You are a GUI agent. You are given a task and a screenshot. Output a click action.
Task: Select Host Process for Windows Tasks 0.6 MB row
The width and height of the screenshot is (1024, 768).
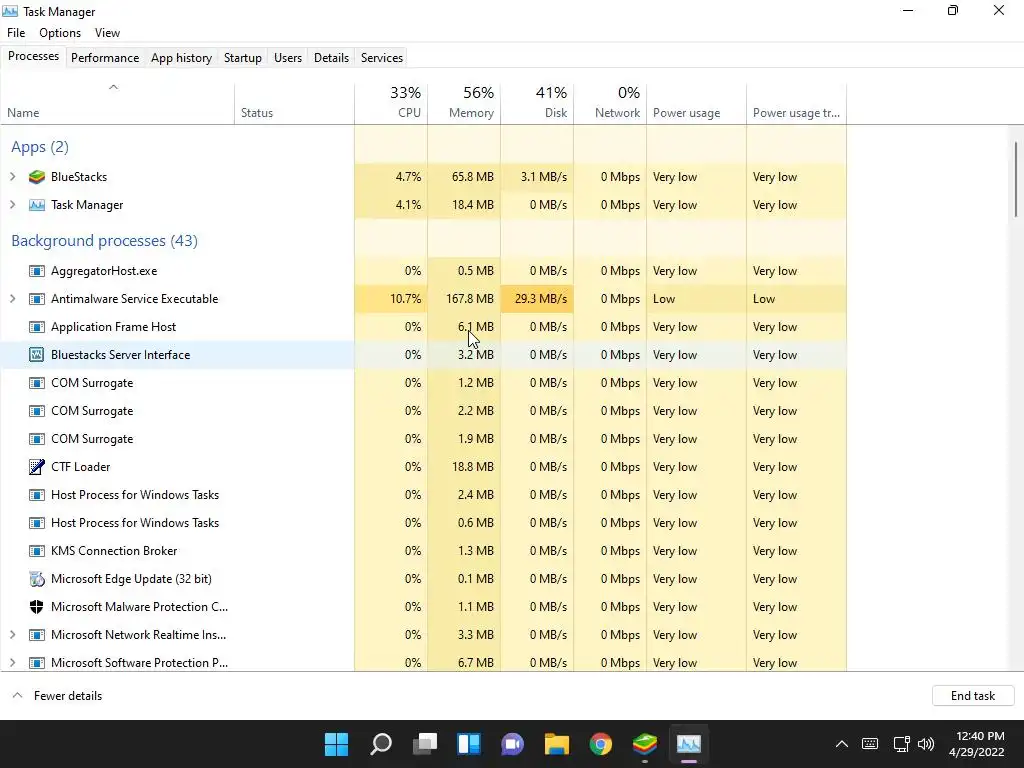tap(423, 523)
